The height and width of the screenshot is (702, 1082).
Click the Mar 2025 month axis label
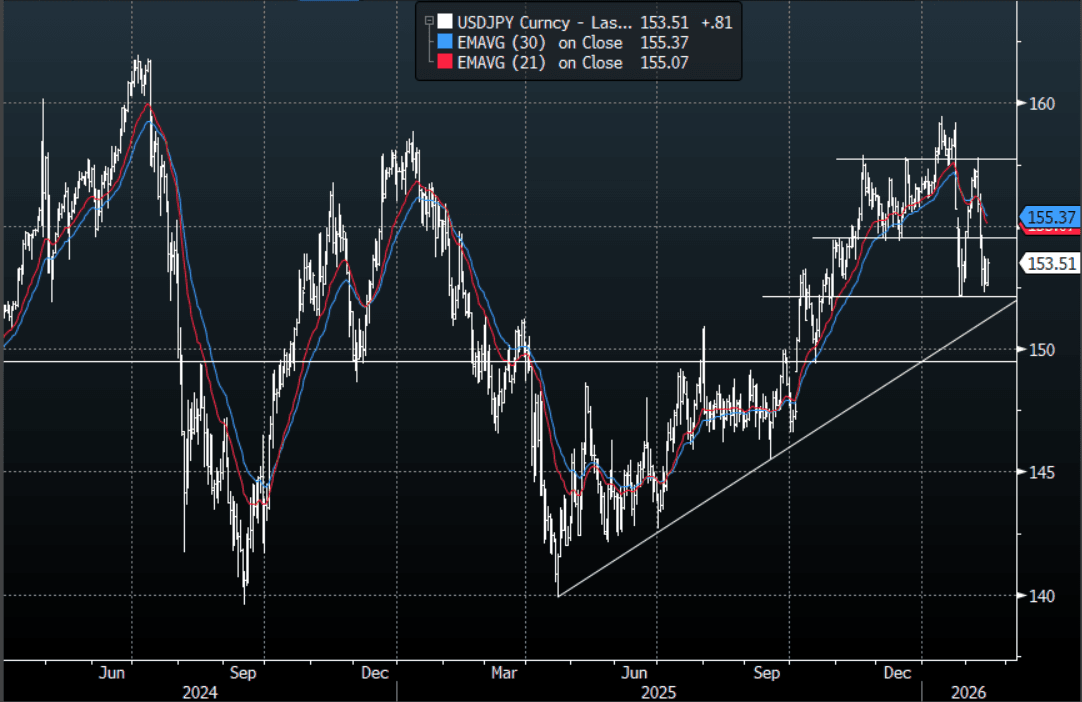tap(505, 673)
